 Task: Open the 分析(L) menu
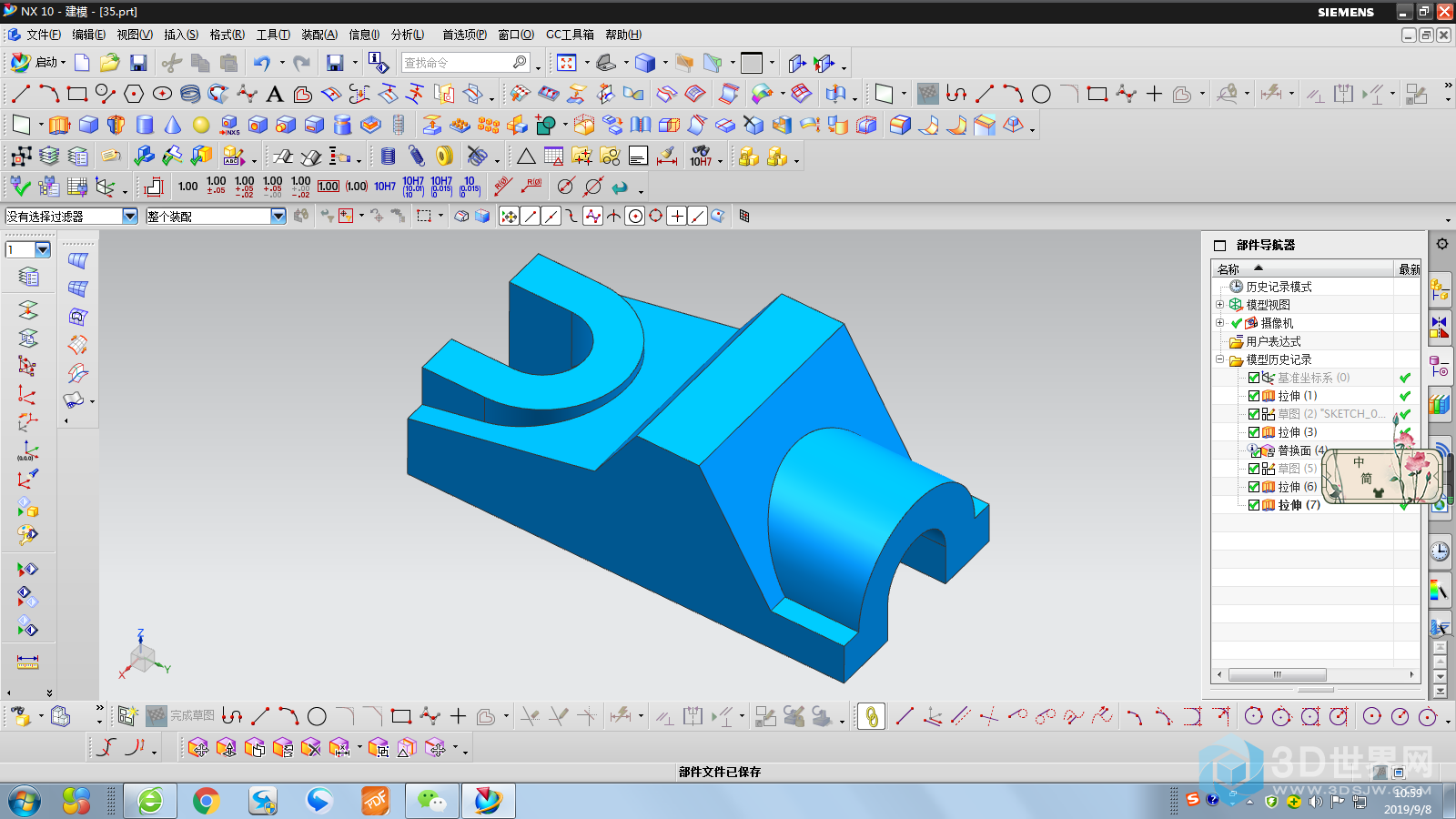408,35
